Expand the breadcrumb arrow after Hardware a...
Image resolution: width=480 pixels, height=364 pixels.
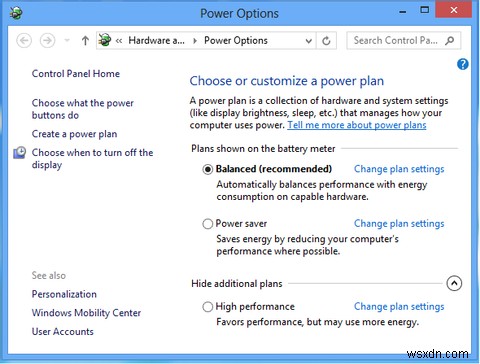point(195,41)
